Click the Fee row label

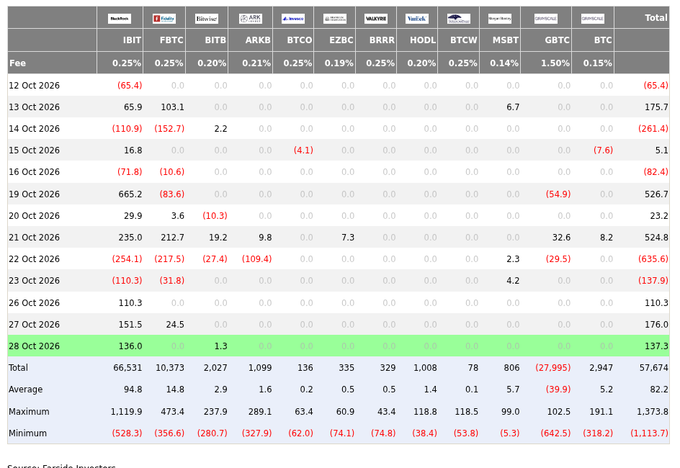(17, 63)
